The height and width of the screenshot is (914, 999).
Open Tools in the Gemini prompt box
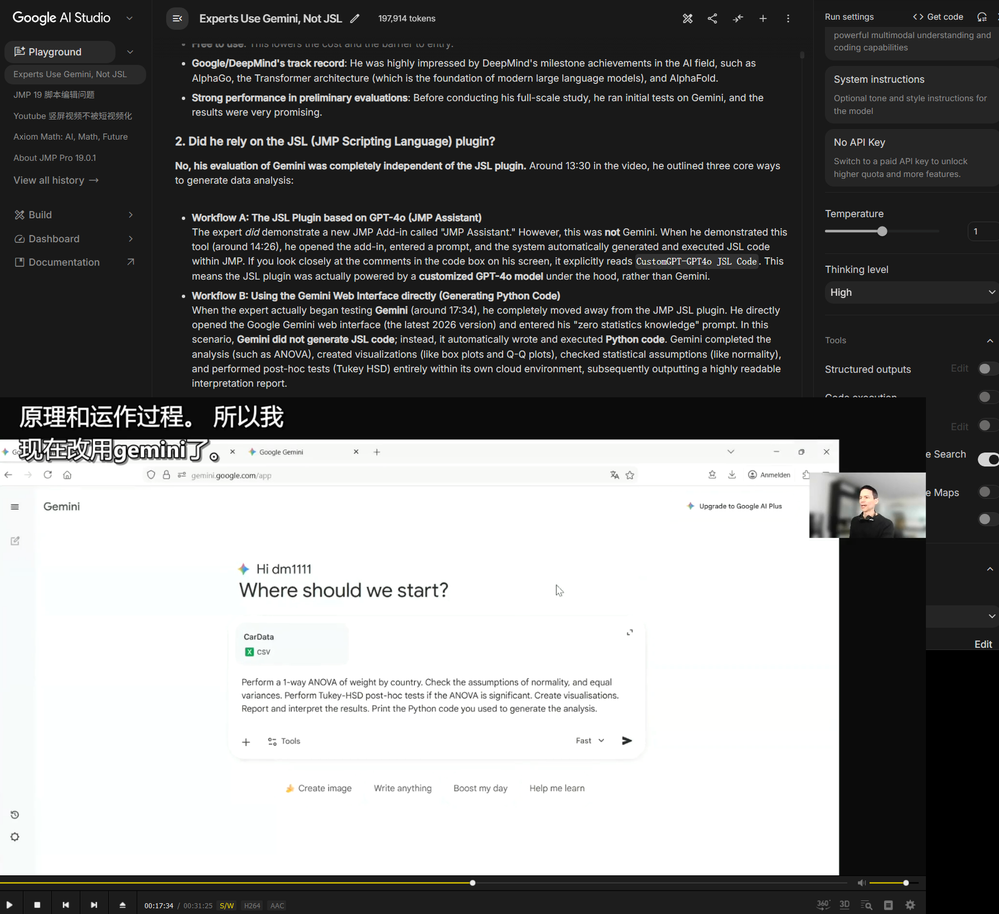click(284, 741)
